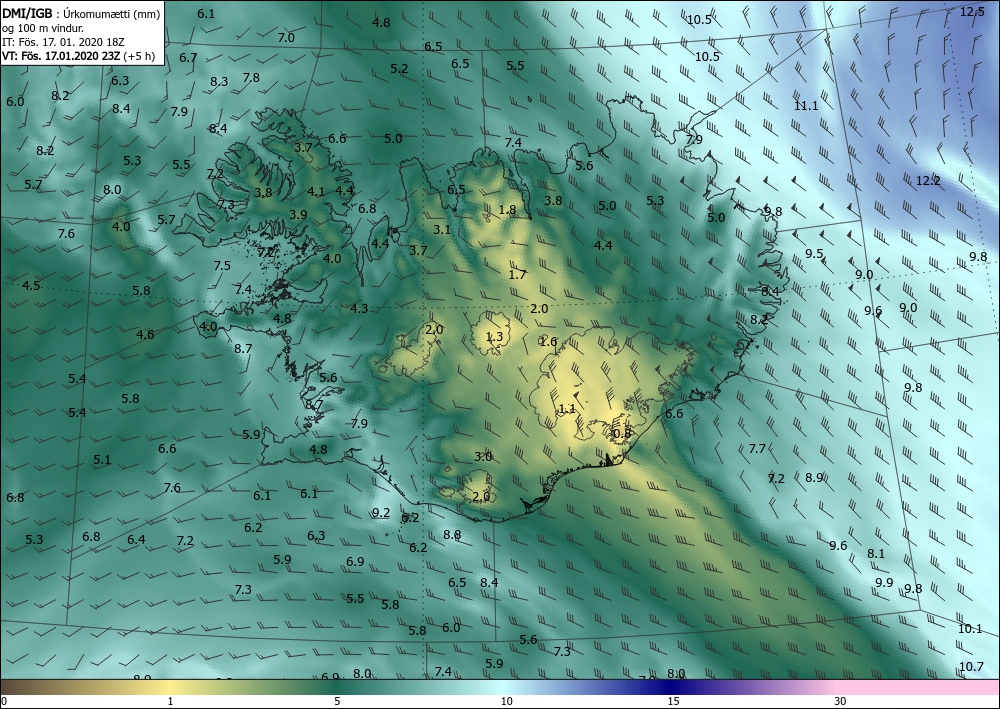The image size is (1000, 709).
Task: Click the 'IT: Fös. 17. 01. 2020 18Z' line
Action: tap(62, 41)
